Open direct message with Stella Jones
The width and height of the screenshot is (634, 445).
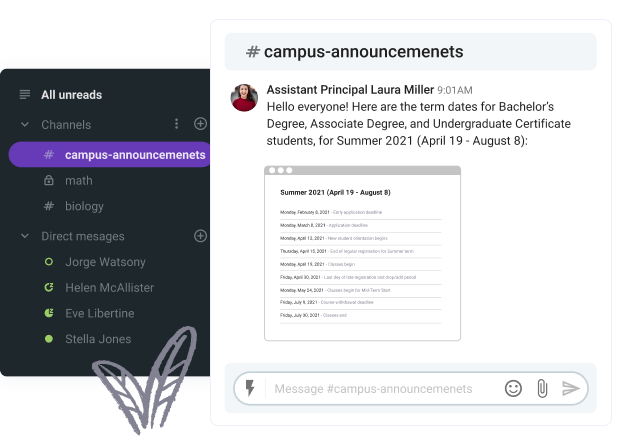[x=98, y=339]
